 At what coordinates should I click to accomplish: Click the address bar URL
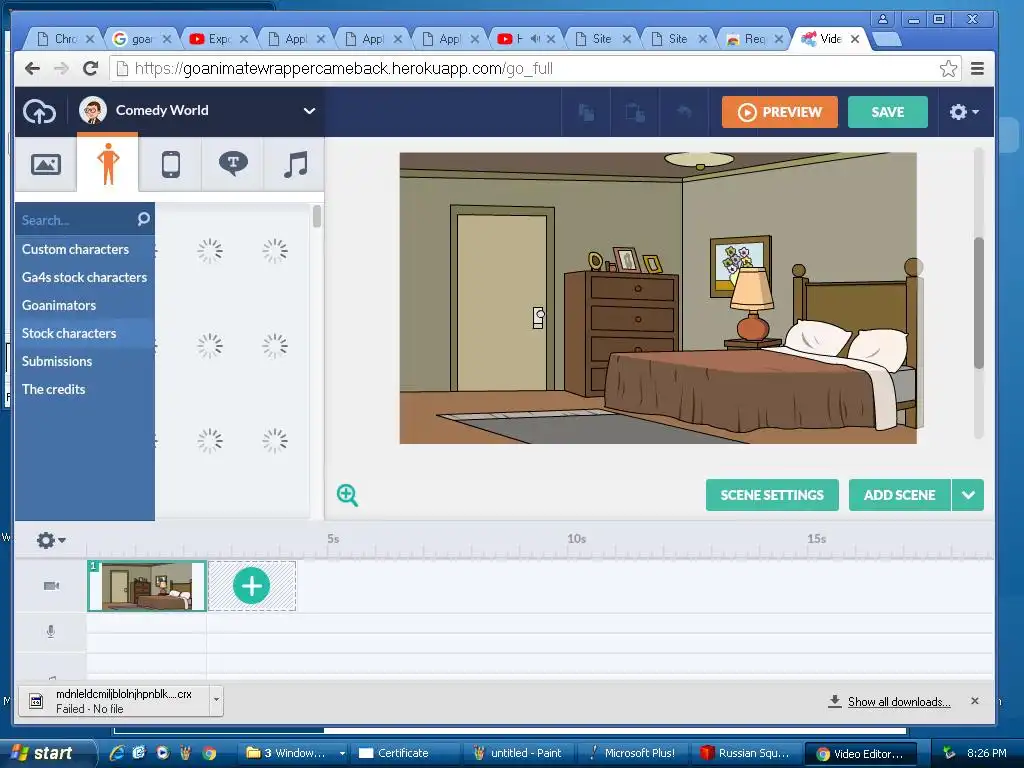344,69
